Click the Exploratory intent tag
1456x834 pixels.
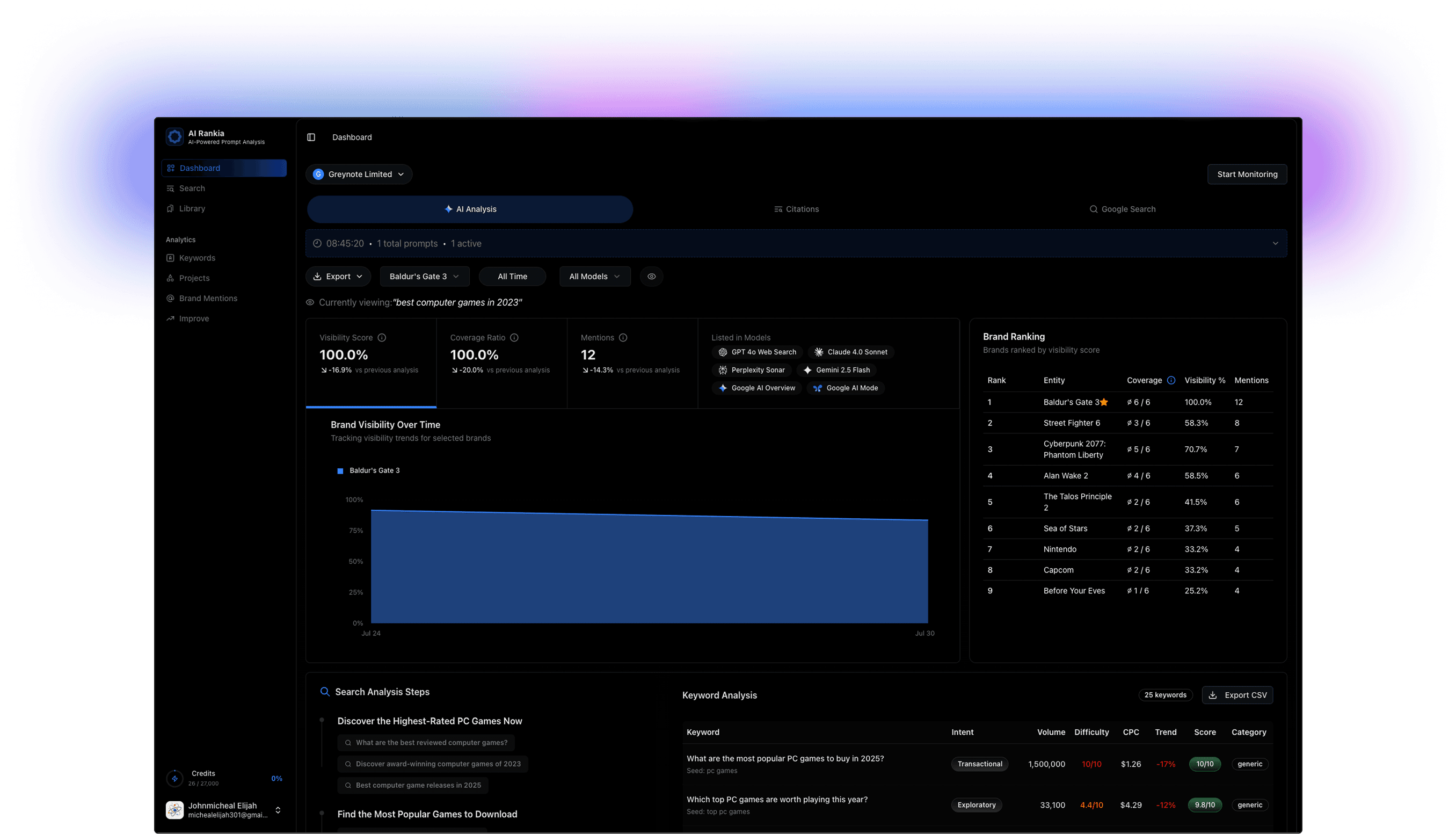click(975, 805)
